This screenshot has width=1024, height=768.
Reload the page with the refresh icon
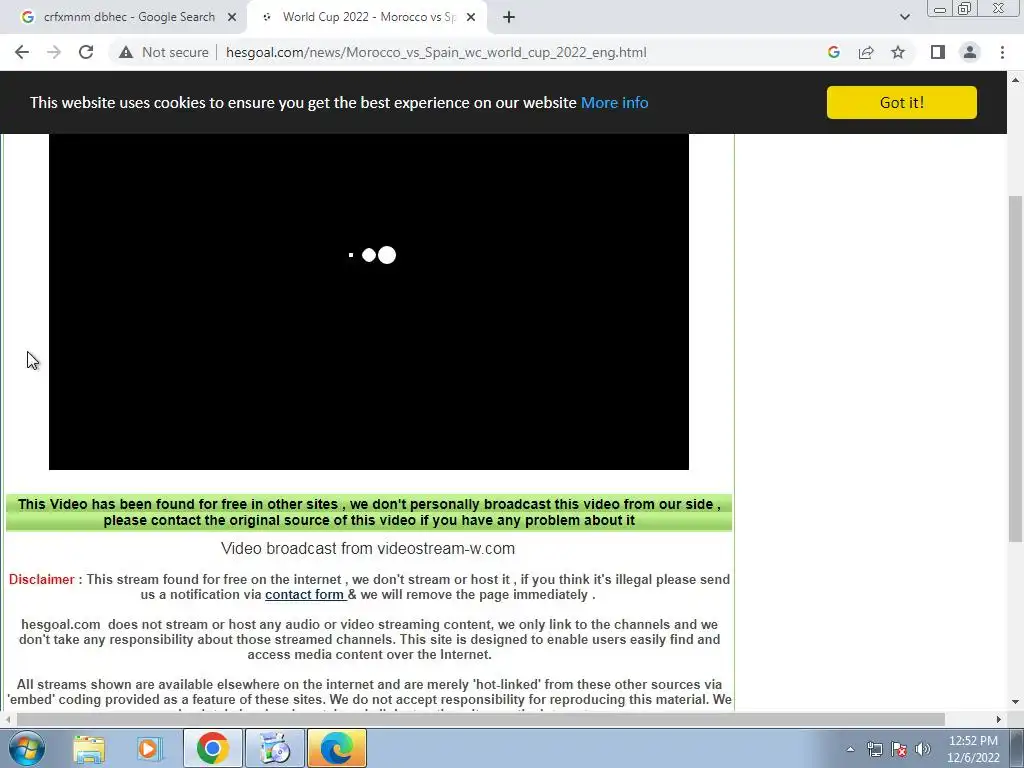[x=86, y=52]
